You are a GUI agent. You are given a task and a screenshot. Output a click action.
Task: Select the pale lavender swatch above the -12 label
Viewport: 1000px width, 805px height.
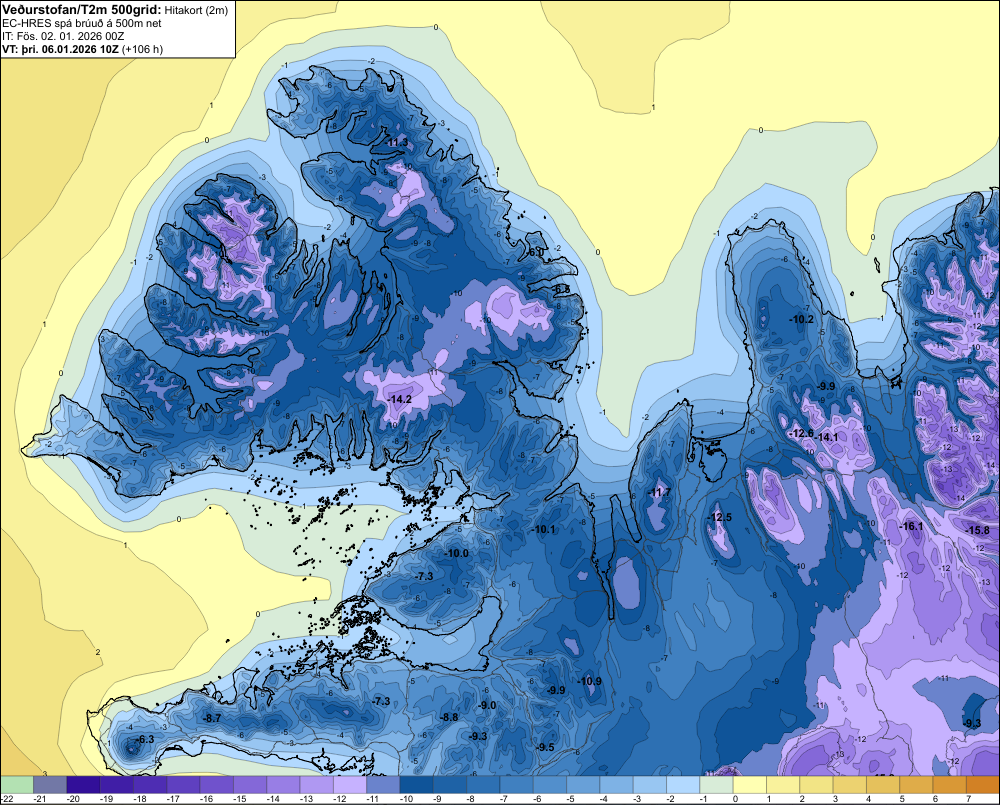pos(349,784)
